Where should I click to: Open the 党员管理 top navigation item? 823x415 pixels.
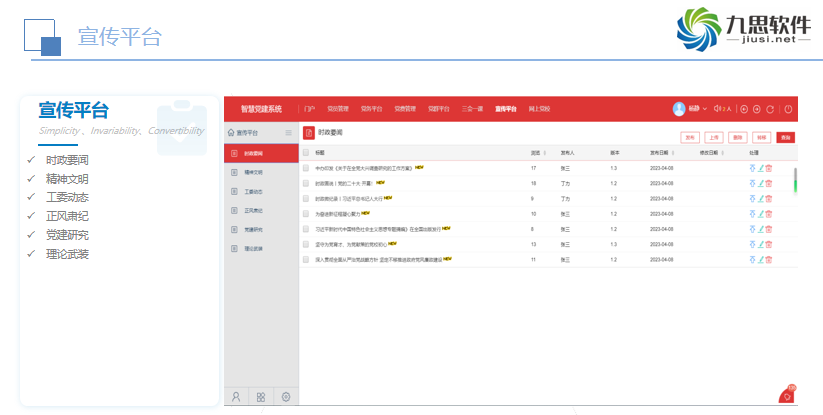coord(338,109)
